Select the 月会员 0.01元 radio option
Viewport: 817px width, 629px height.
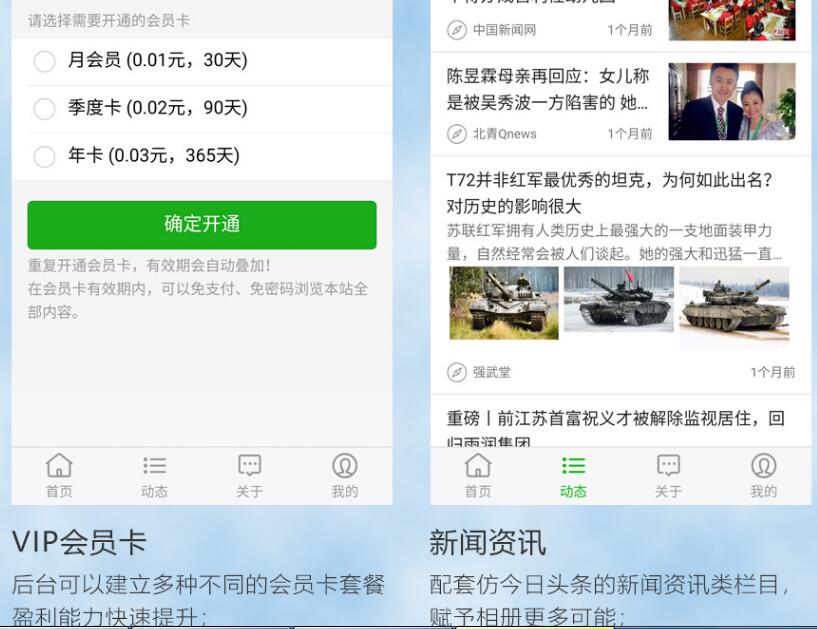click(x=44, y=61)
